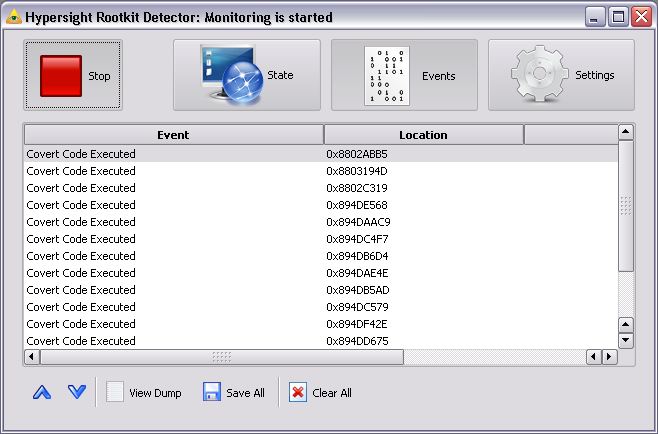Click the blue down arrow icon
658x434 pixels.
pyautogui.click(x=77, y=392)
